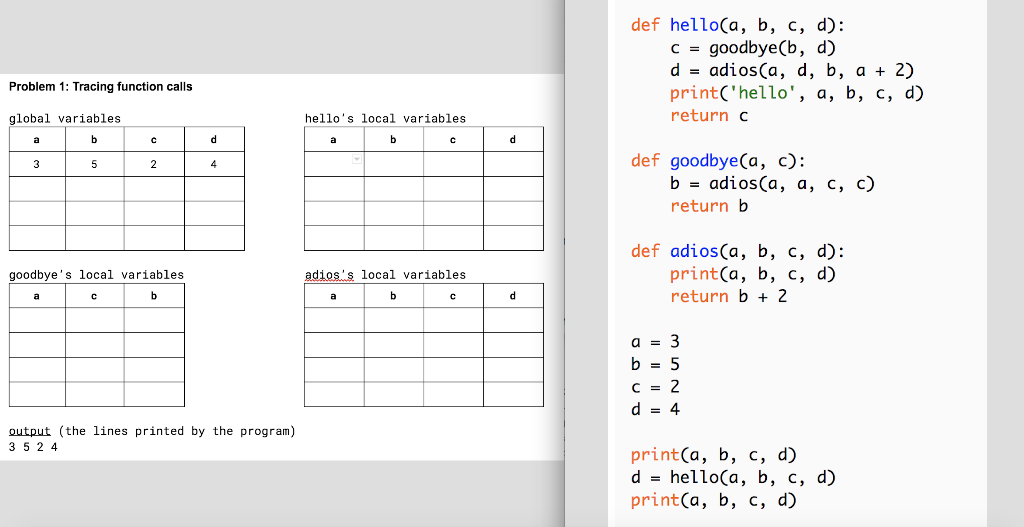Click first empty cell under a in goodbye's table

pos(37,321)
